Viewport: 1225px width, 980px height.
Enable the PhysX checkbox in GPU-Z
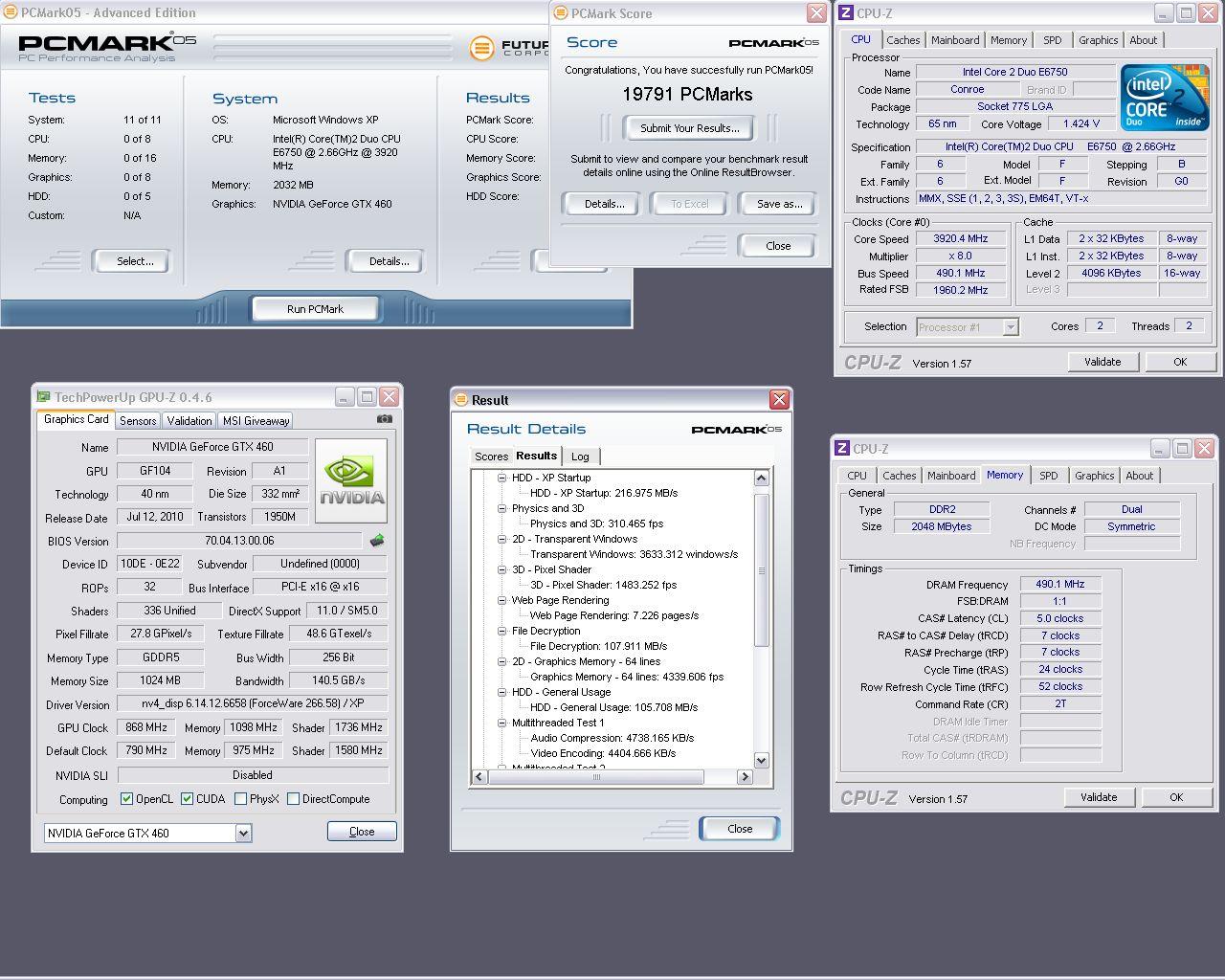tap(240, 798)
